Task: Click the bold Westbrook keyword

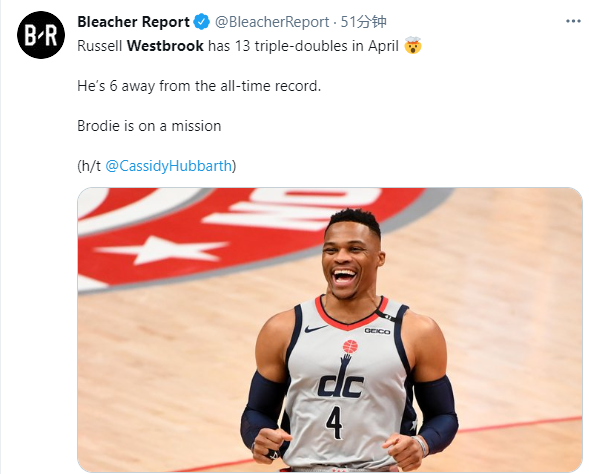Action: [165, 46]
